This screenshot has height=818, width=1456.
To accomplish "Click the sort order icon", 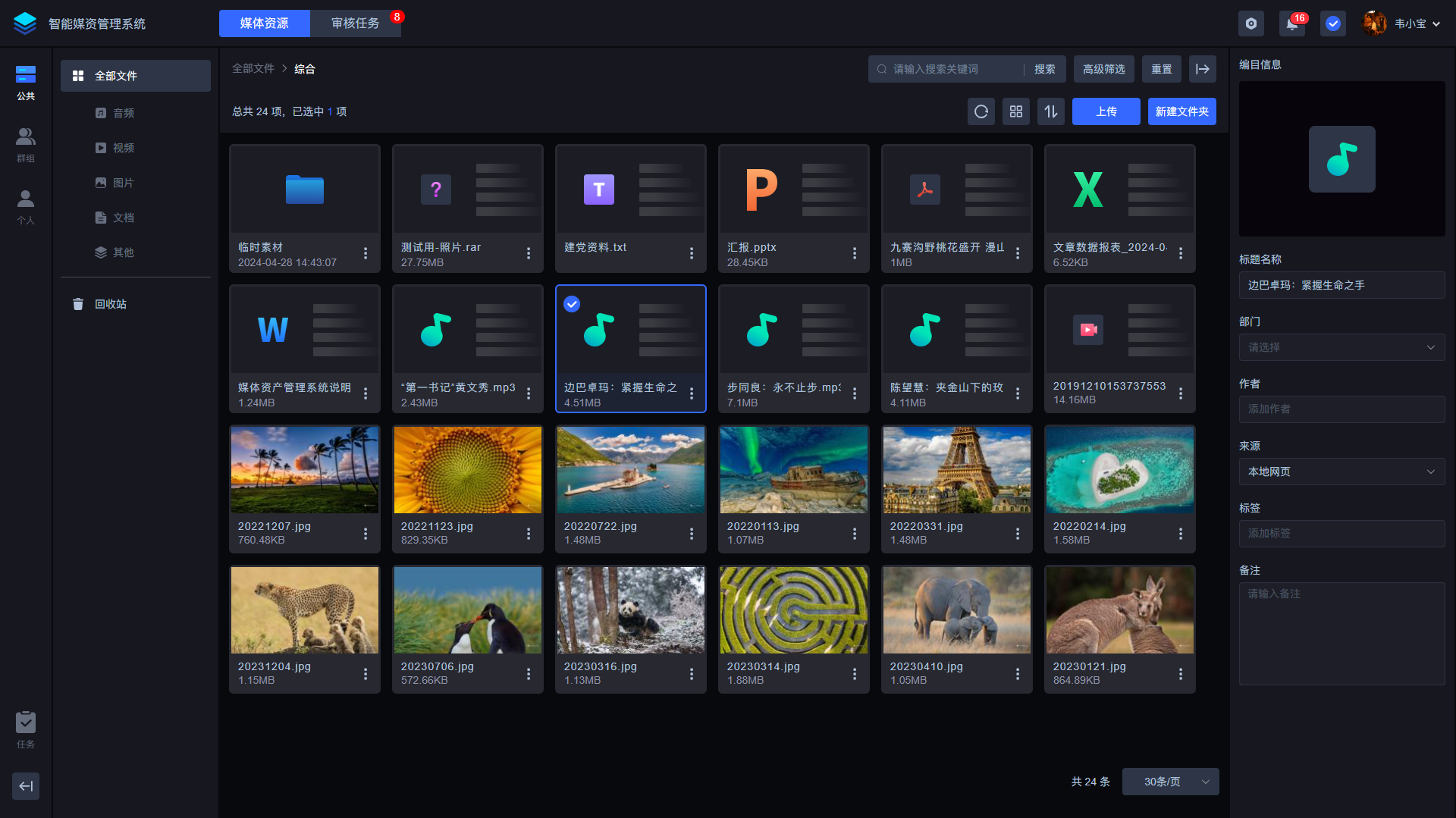I will pos(1050,111).
